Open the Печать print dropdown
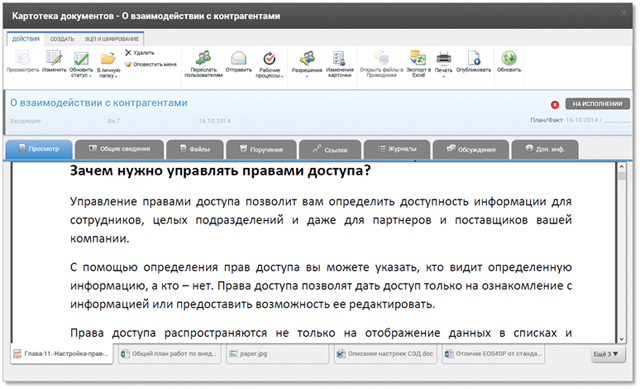The image size is (640, 389). (444, 64)
